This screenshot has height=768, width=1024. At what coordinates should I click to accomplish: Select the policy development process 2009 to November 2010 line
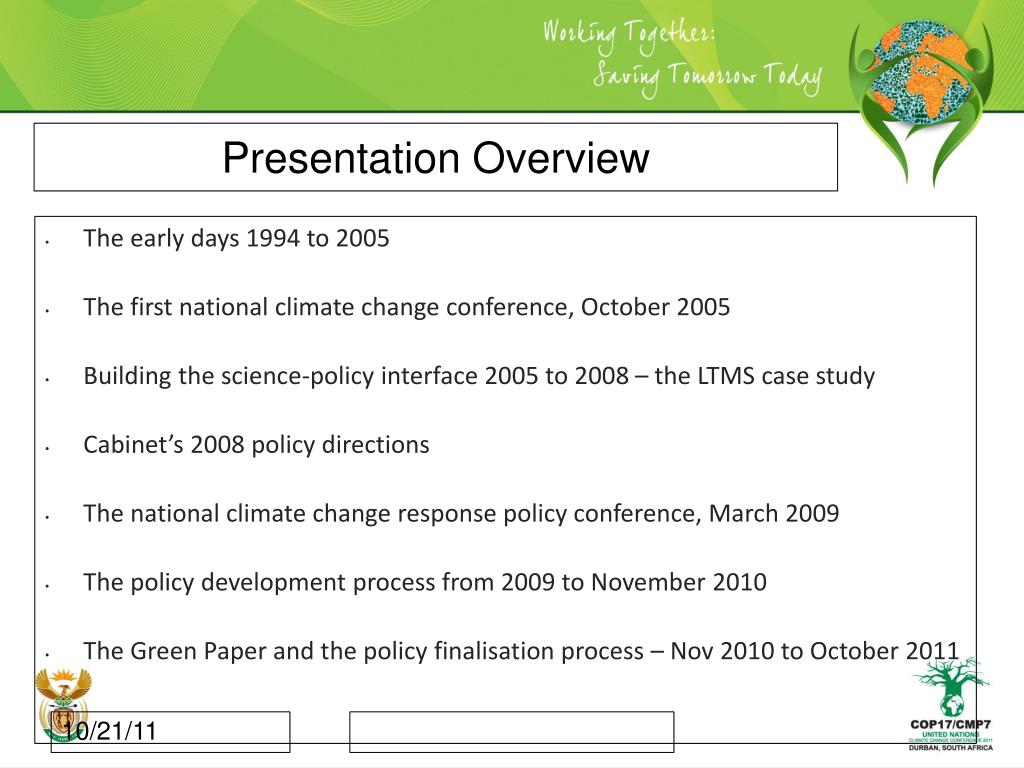(424, 583)
